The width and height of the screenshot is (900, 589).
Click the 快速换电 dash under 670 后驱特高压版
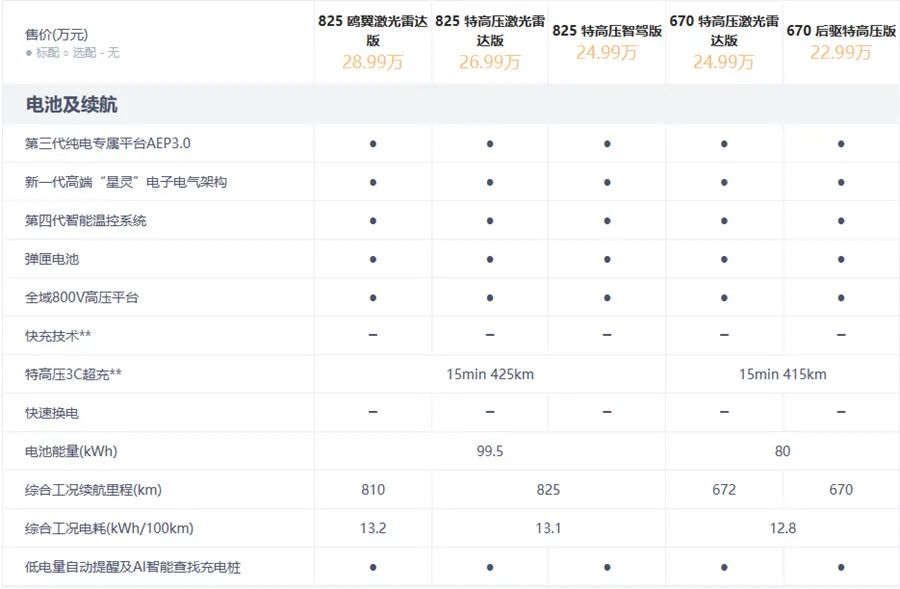click(x=841, y=412)
